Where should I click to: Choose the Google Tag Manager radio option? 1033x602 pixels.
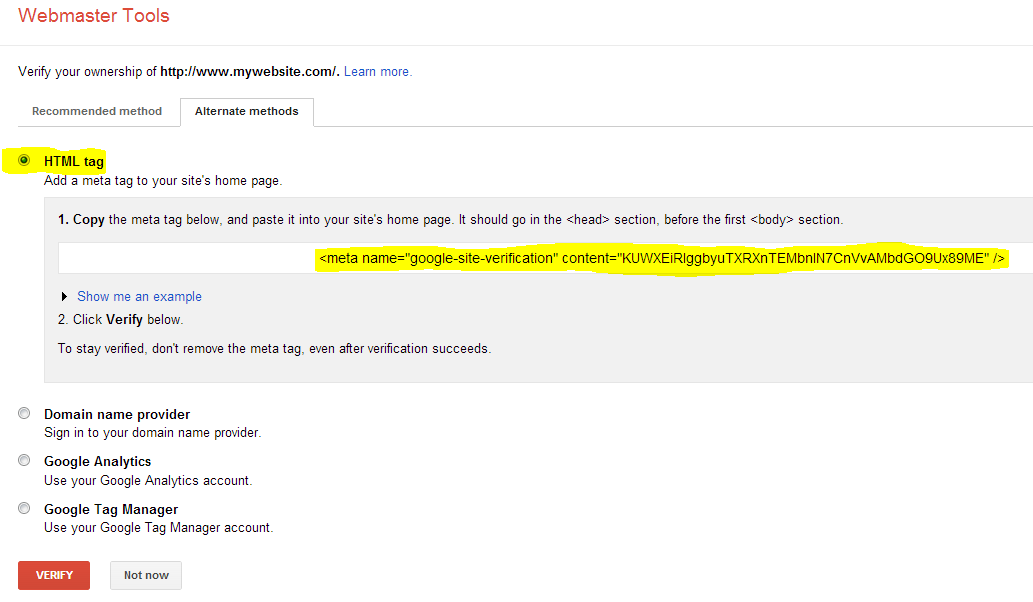pos(24,508)
